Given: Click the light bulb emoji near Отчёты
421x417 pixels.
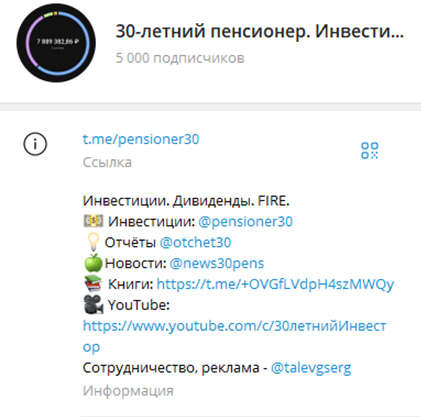Looking at the screenshot, I should tap(93, 242).
